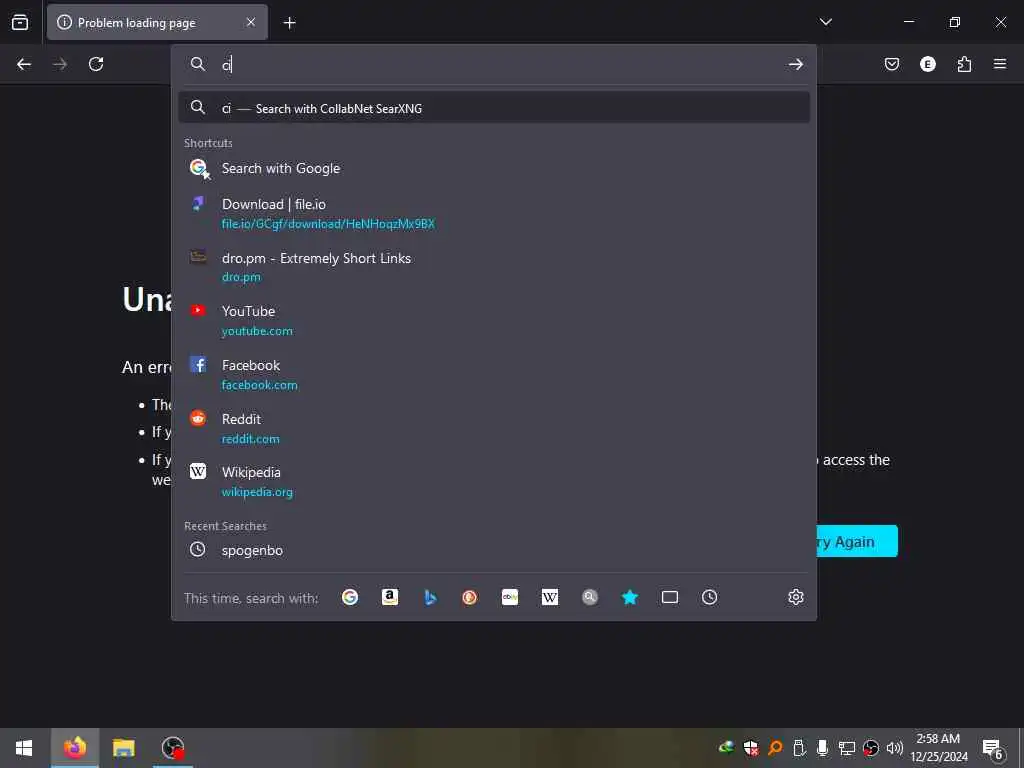Click the Safely Remove Hardware USB tray icon
Viewport: 1024px width, 768px height.
[x=799, y=748]
